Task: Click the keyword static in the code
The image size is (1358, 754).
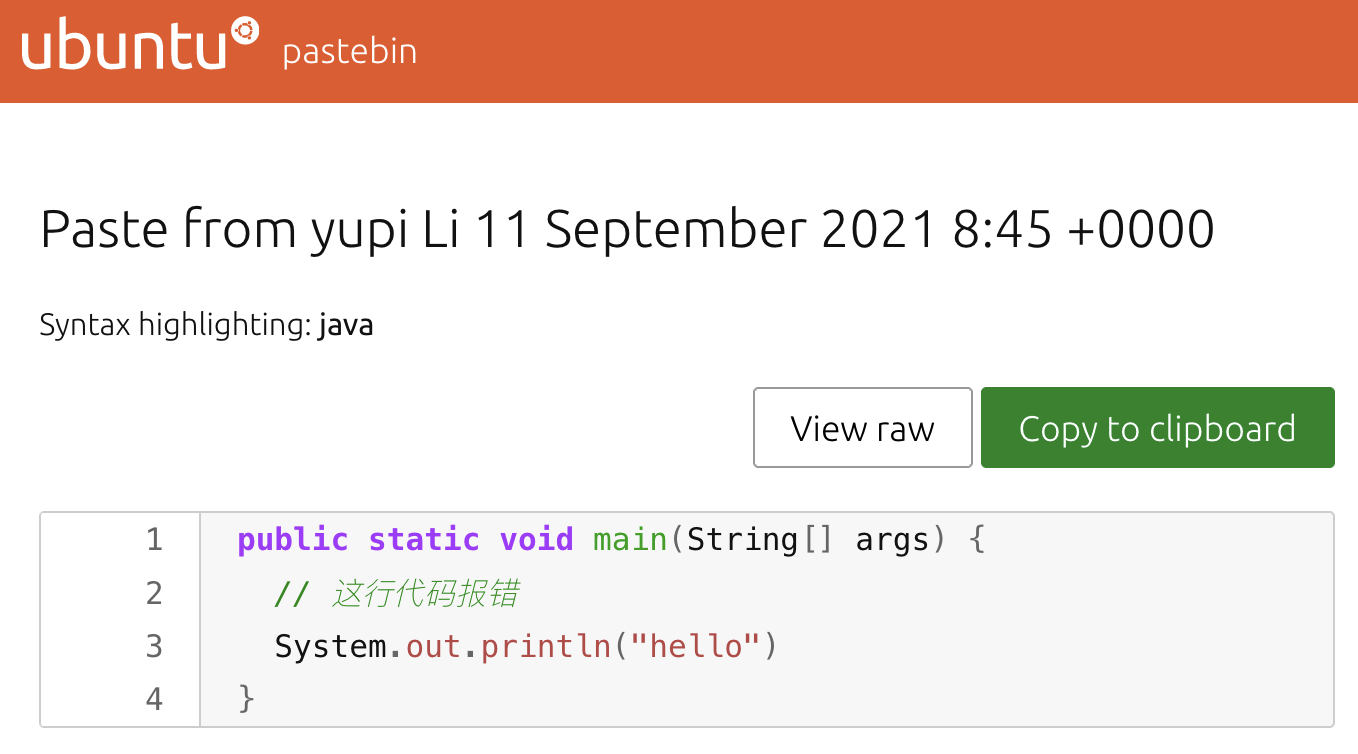Action: (x=424, y=540)
